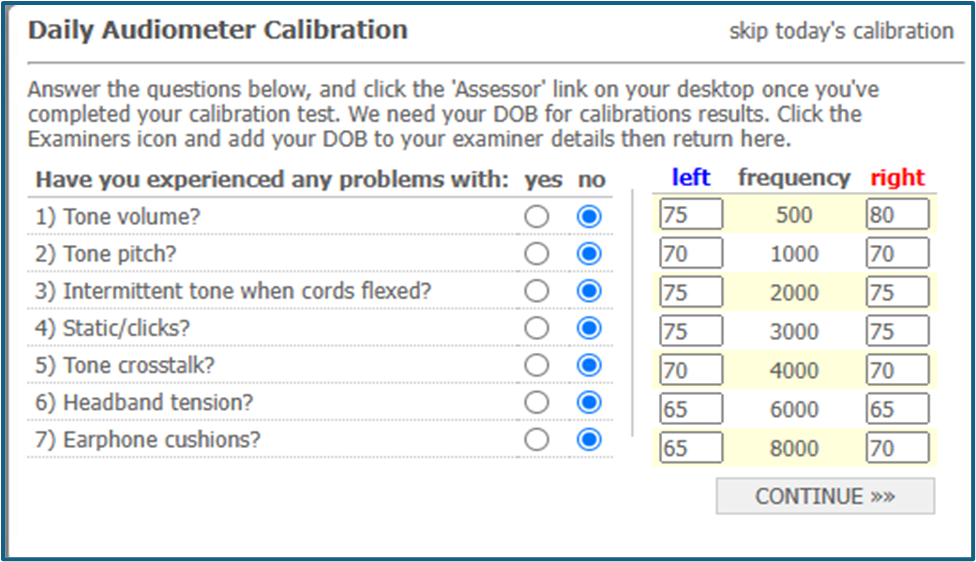The height and width of the screenshot is (562, 976).
Task: Click the left 8000 Hz value field
Action: tap(690, 448)
